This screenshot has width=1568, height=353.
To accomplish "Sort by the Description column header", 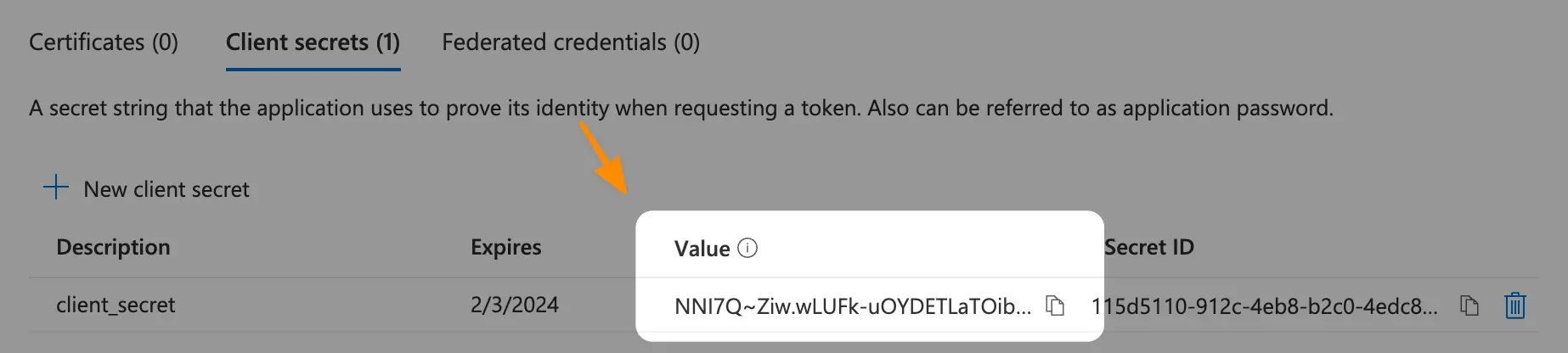I will tap(113, 247).
